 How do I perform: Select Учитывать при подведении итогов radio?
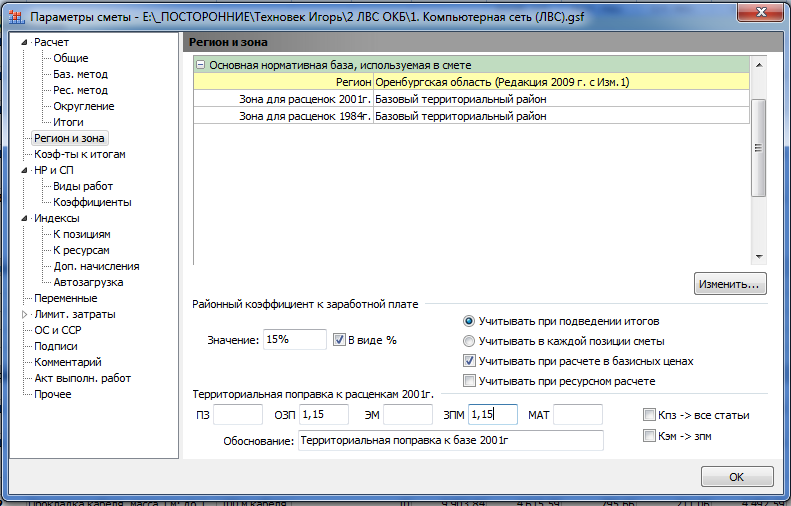coord(469,321)
